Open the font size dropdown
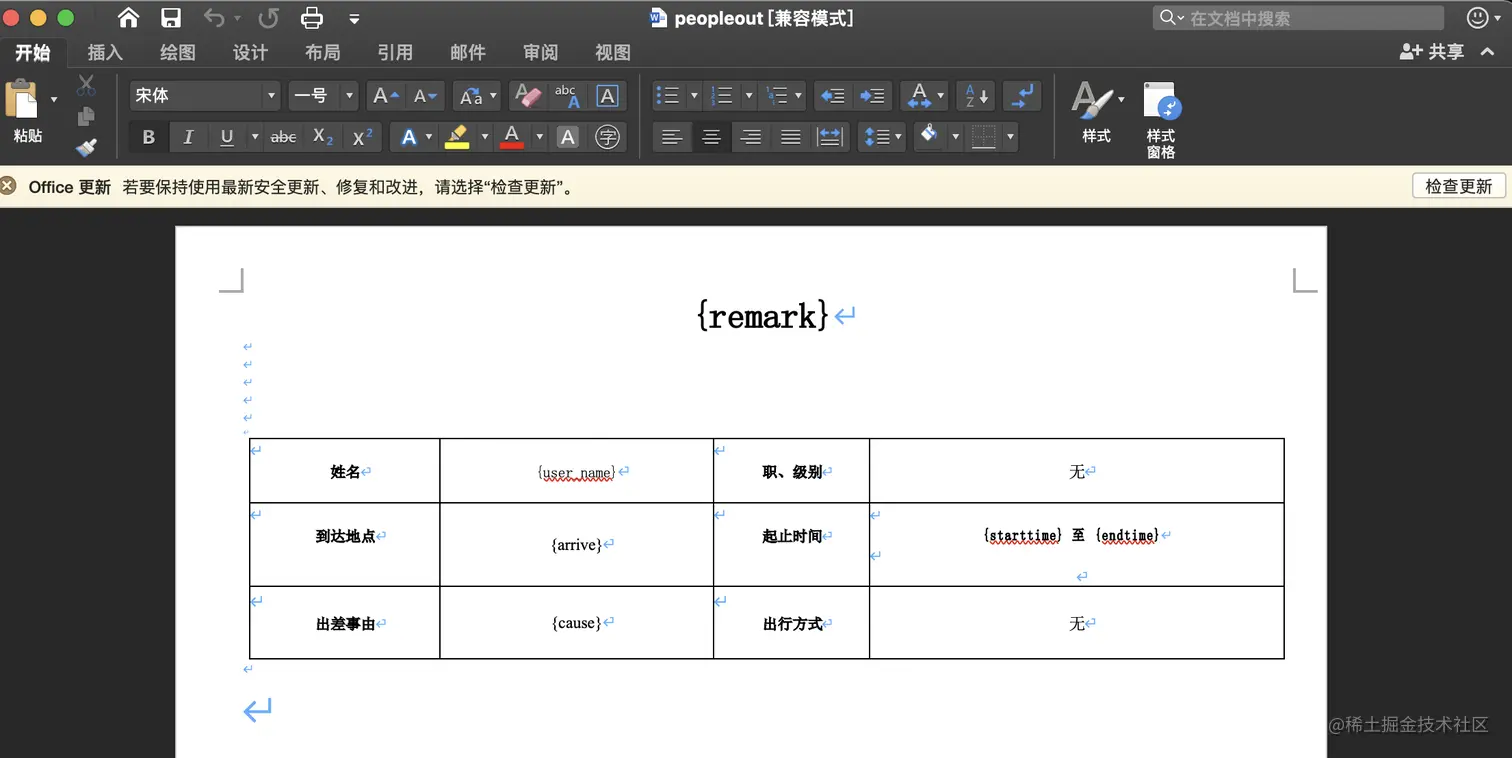 349,96
